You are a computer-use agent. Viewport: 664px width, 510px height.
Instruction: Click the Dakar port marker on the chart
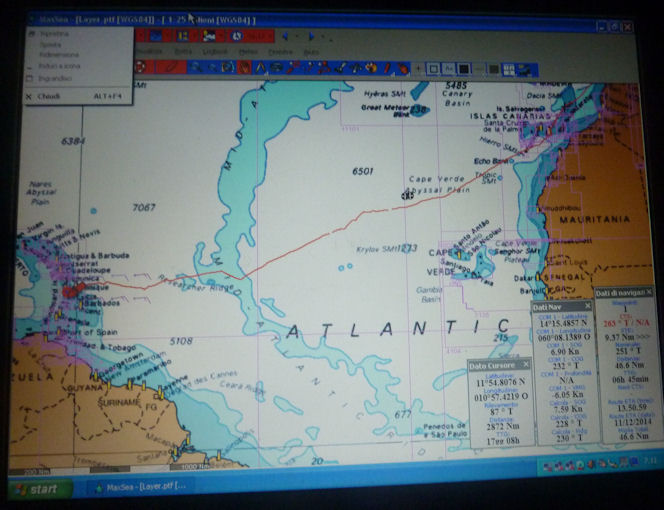click(538, 277)
